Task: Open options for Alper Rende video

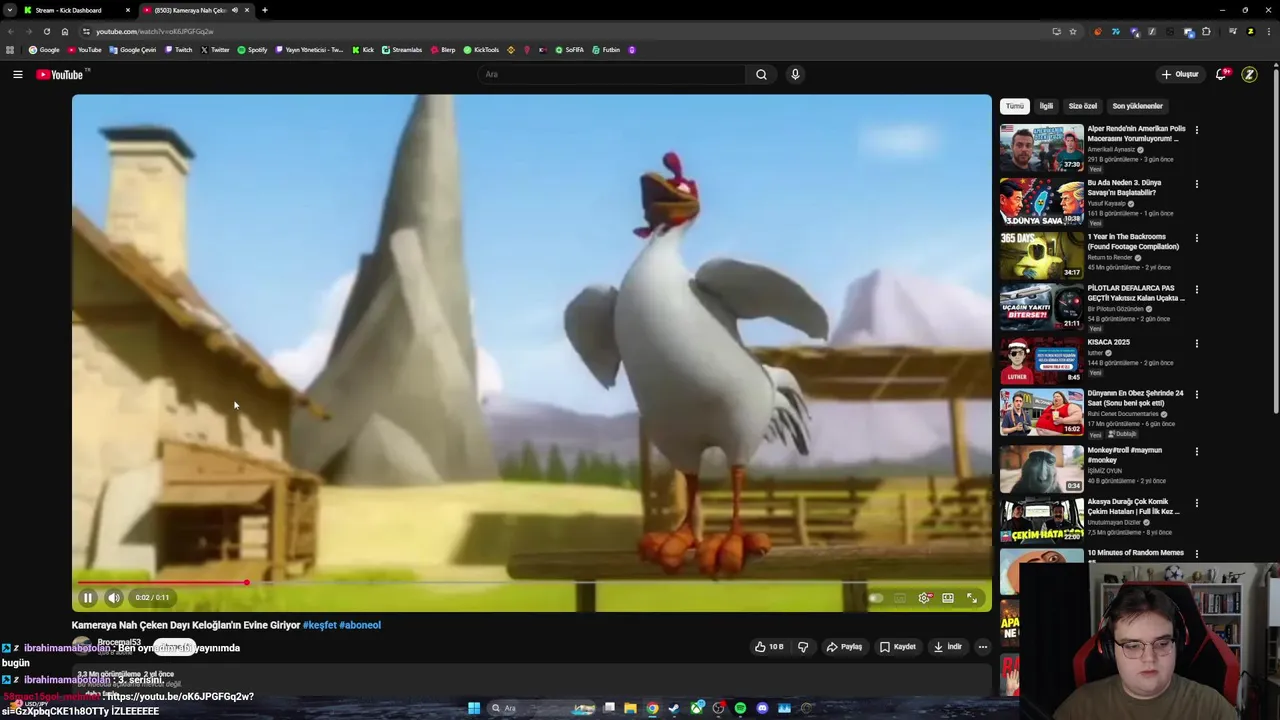Action: [1197, 130]
